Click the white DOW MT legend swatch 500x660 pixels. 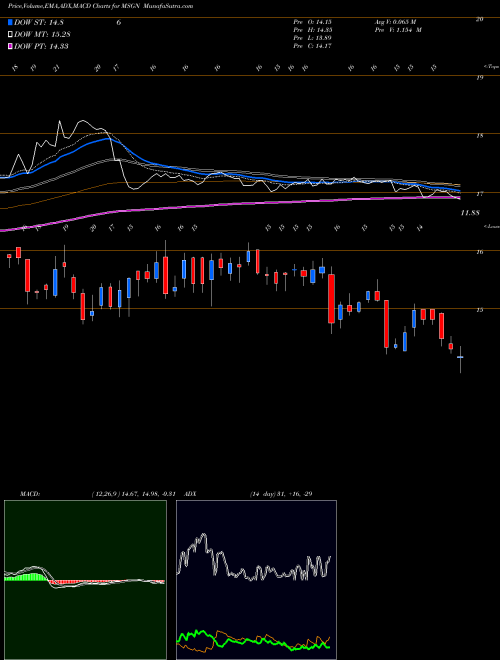pyautogui.click(x=10, y=34)
